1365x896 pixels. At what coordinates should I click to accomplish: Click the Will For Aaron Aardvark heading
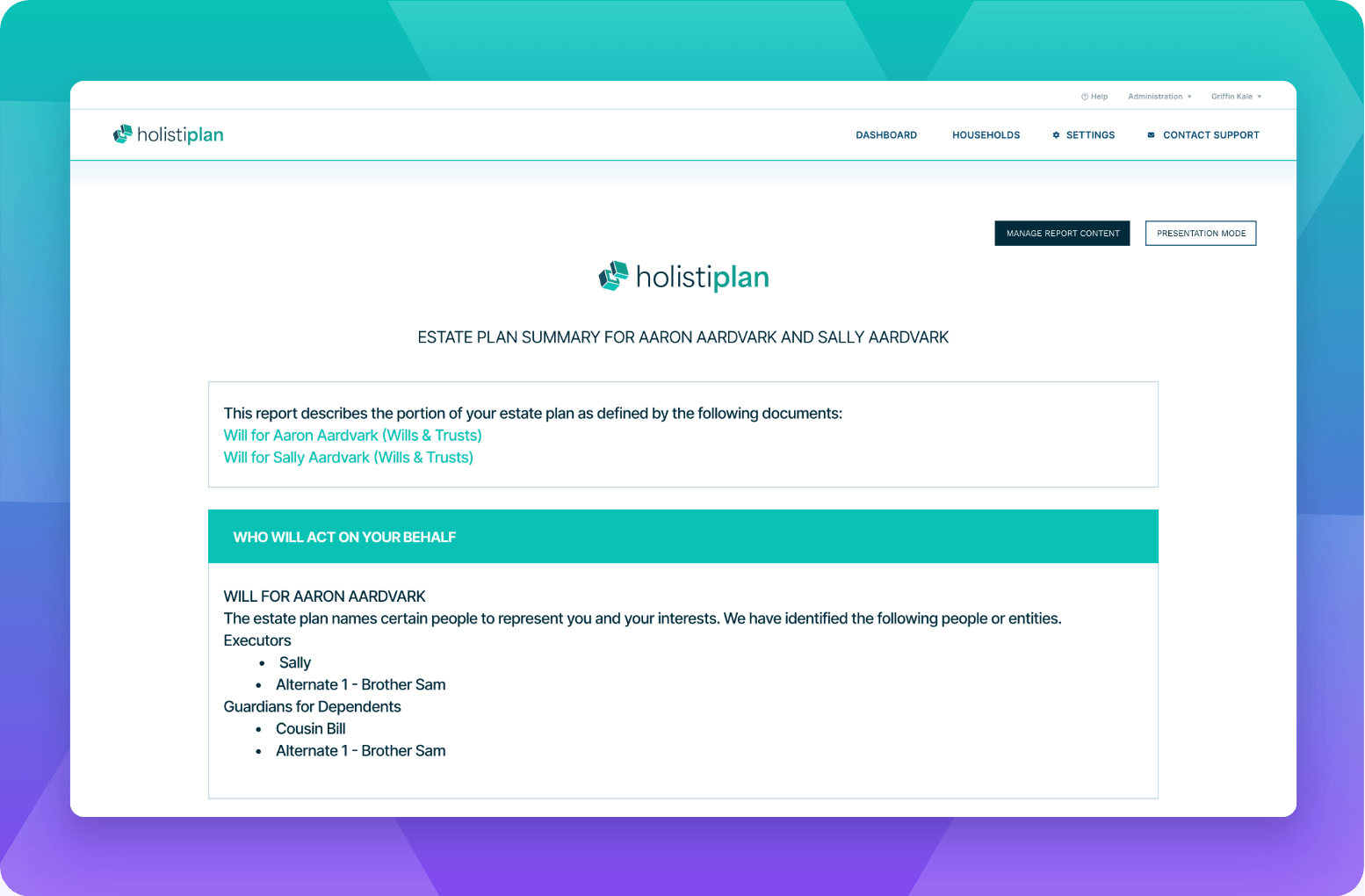[x=324, y=596]
